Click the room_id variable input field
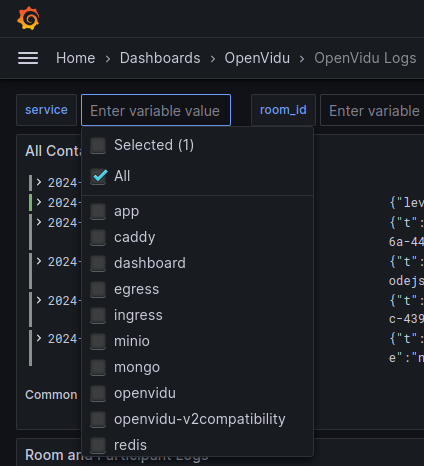 point(372,110)
